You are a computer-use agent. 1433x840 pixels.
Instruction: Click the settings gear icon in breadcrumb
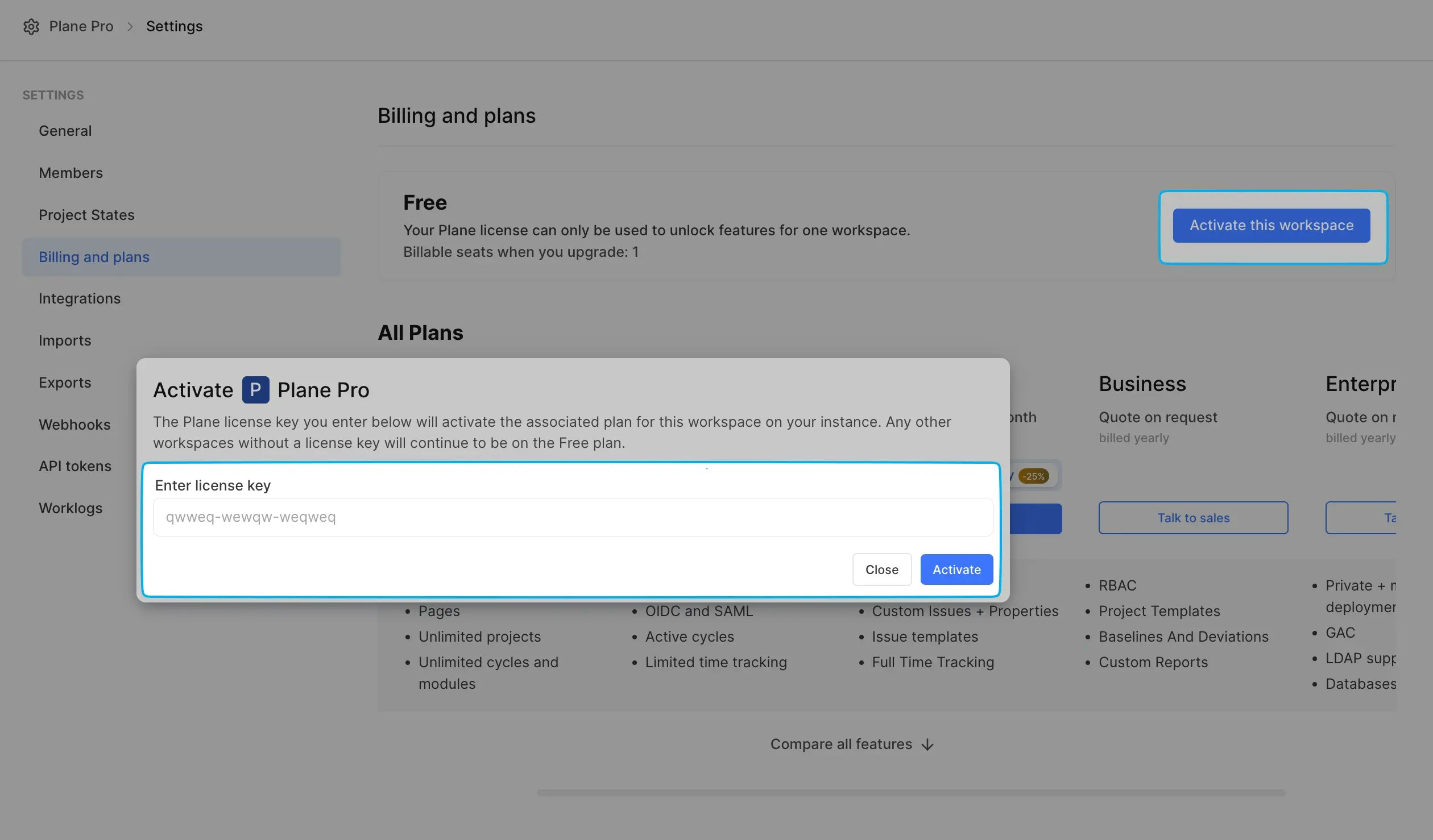31,27
